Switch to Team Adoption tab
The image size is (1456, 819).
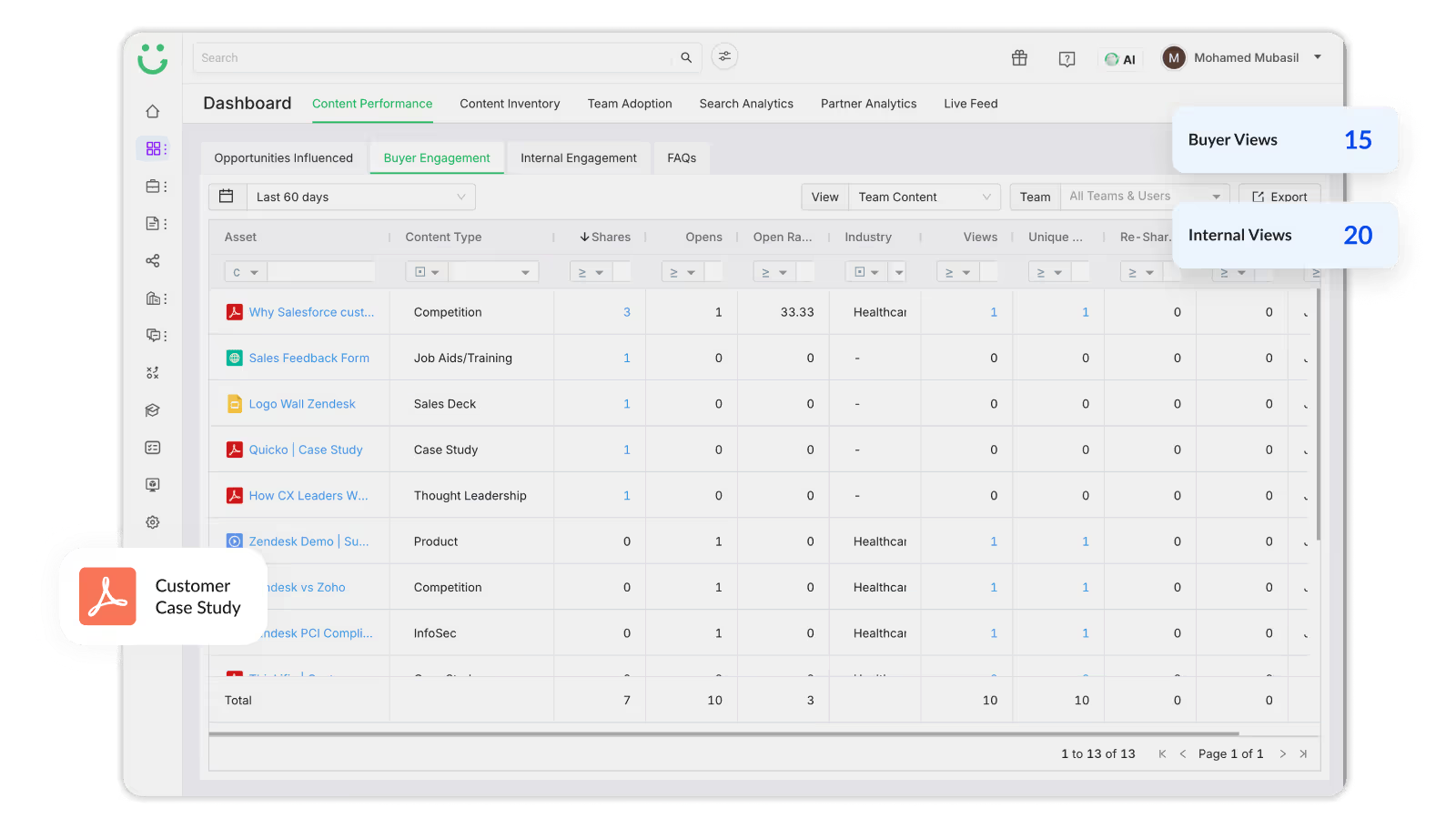(630, 104)
